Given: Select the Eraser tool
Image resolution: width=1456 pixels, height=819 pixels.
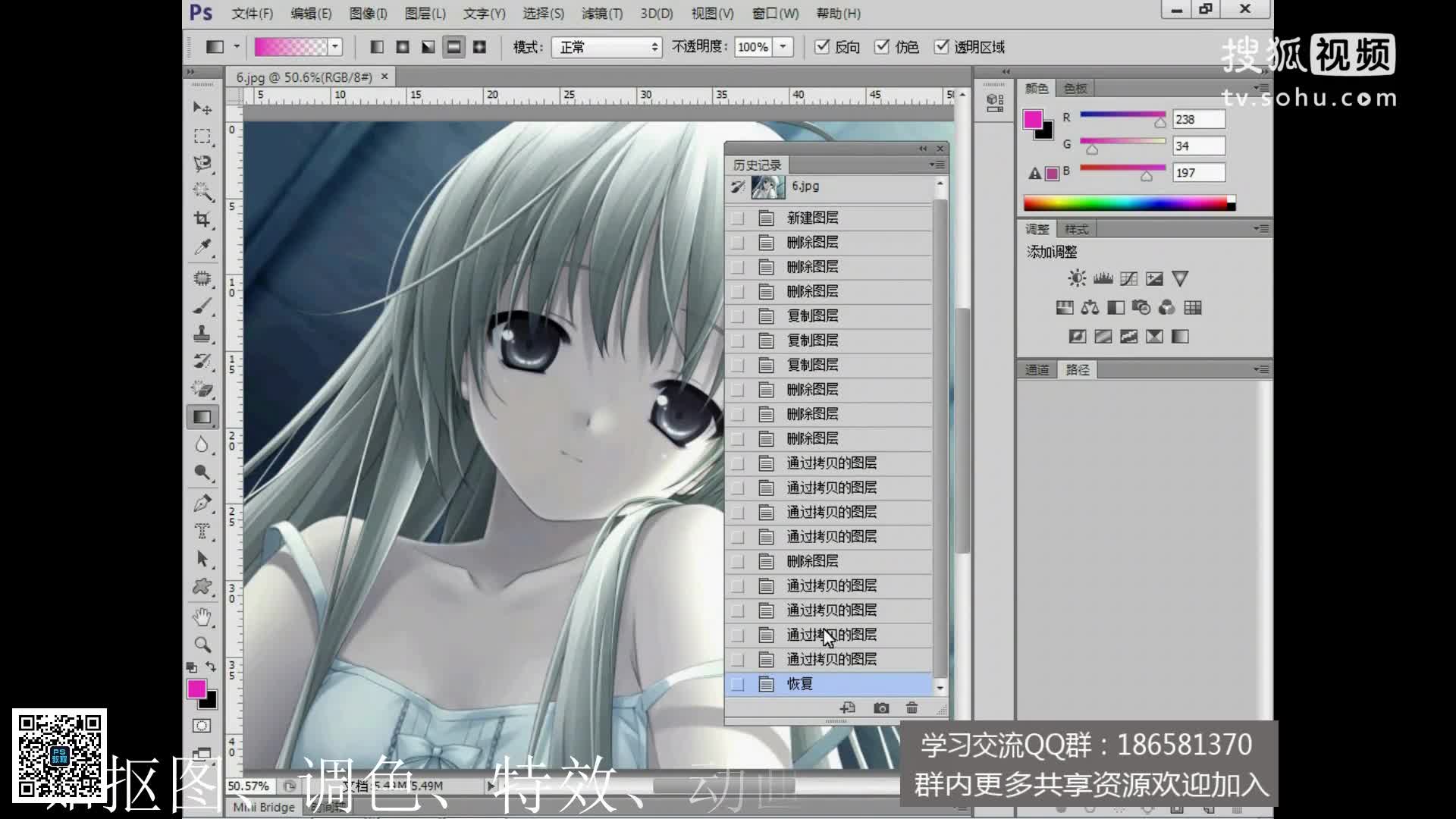Looking at the screenshot, I should 202,389.
